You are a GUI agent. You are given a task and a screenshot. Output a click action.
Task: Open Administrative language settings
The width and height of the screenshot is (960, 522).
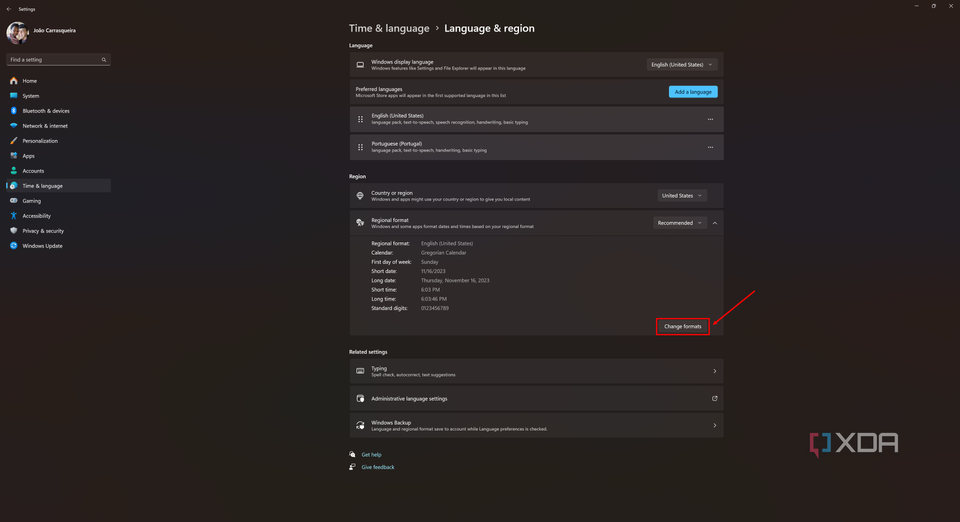pyautogui.click(x=536, y=398)
